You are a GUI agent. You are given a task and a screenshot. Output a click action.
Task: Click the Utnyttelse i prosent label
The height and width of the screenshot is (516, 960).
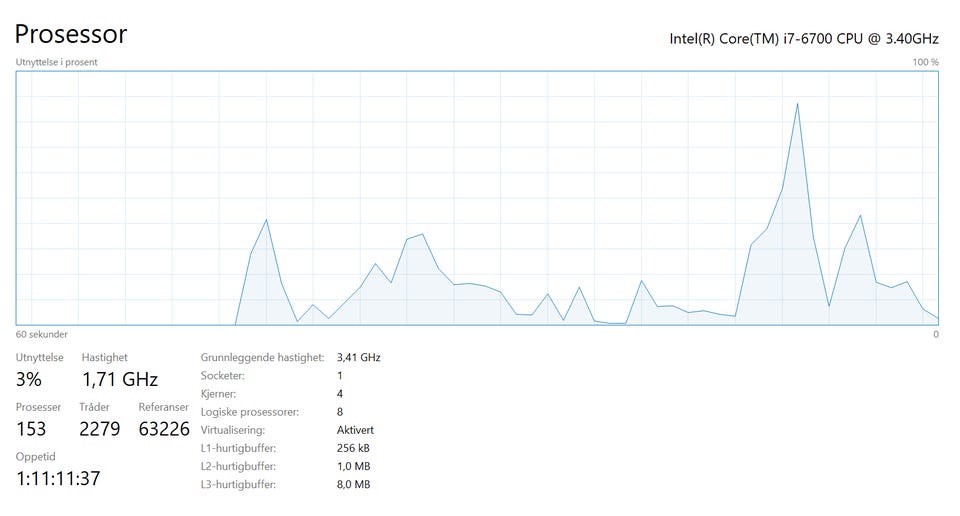point(56,62)
